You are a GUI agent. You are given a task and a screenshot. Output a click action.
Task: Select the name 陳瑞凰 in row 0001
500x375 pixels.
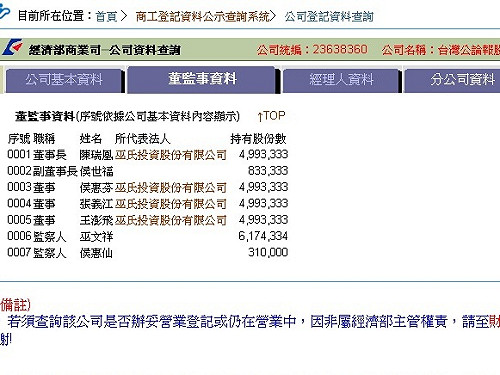96,155
